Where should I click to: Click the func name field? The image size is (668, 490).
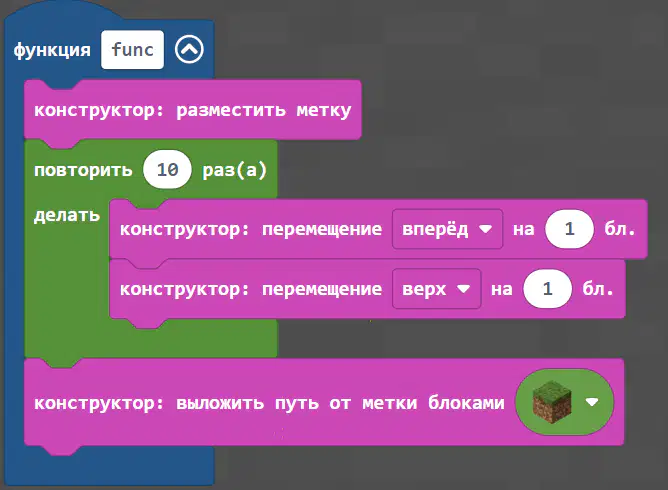[x=132, y=49]
